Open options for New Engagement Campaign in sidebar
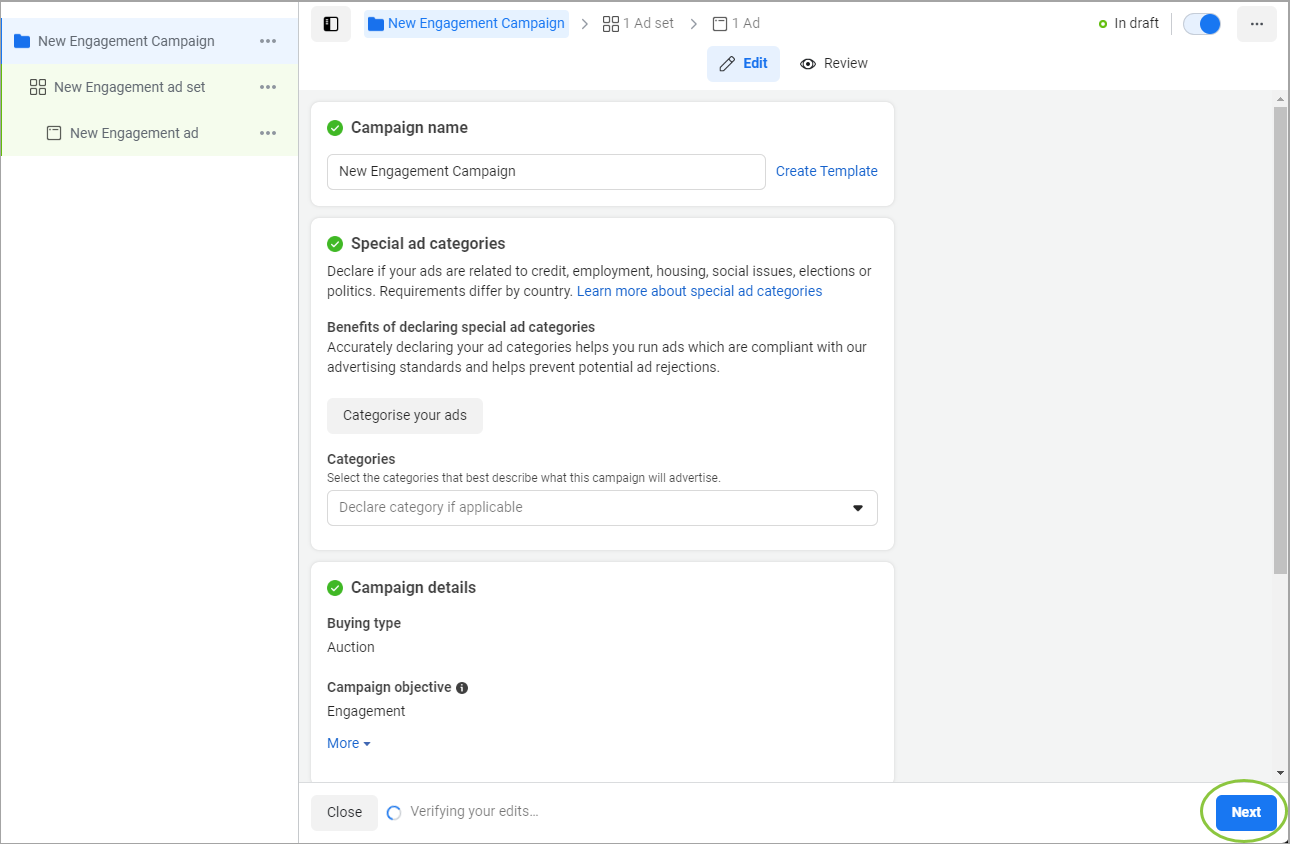This screenshot has height=844, width=1290. tap(268, 41)
